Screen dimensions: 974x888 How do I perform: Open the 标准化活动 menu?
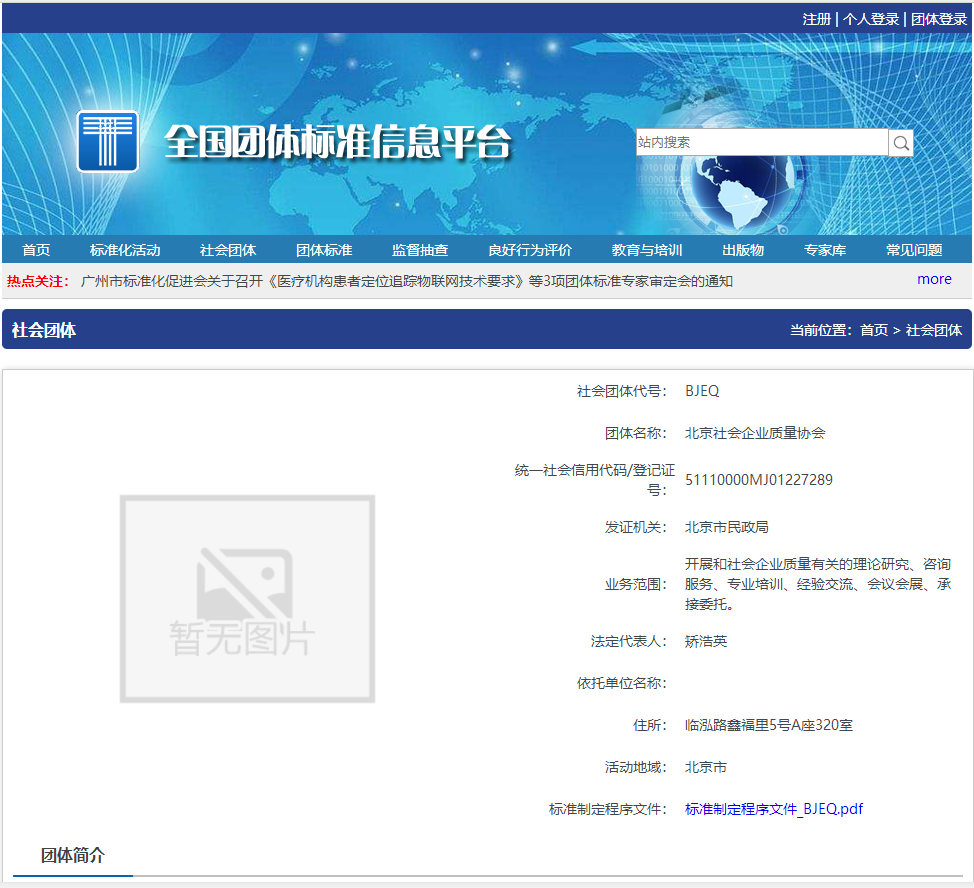[125, 250]
